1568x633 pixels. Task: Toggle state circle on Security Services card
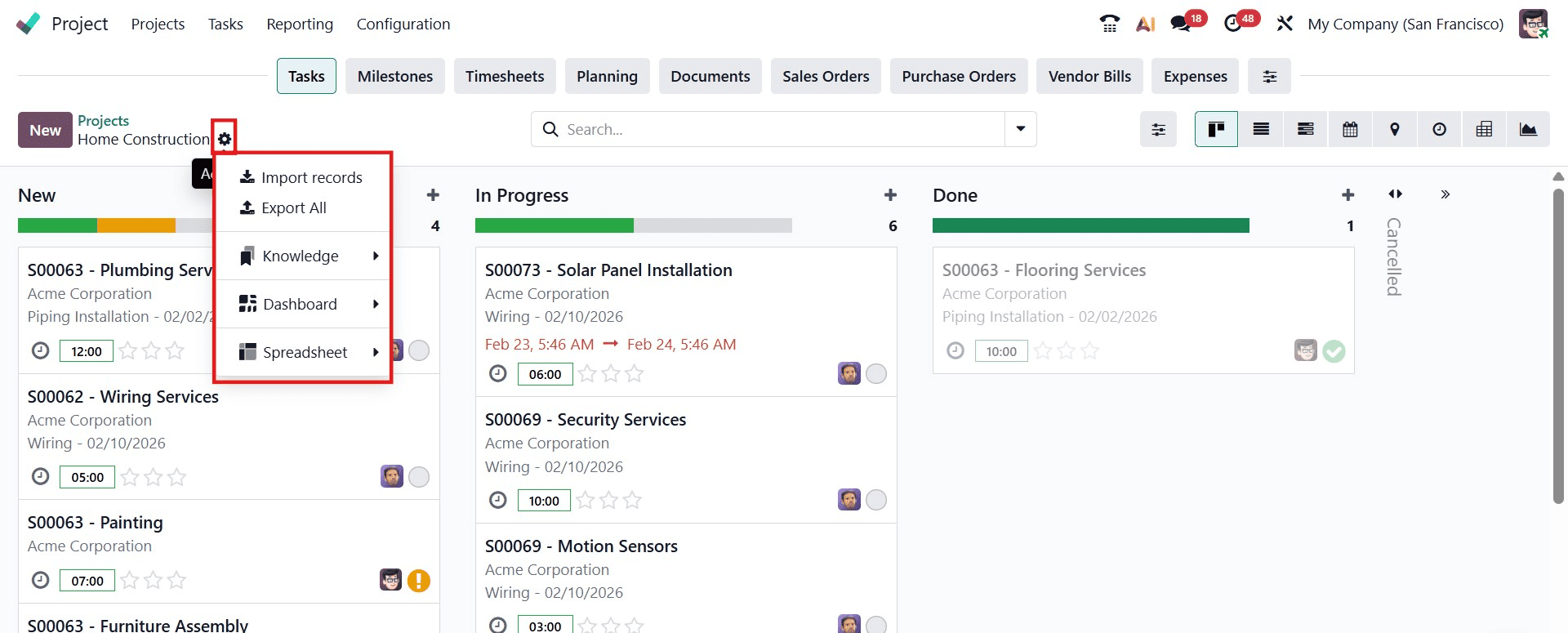876,500
